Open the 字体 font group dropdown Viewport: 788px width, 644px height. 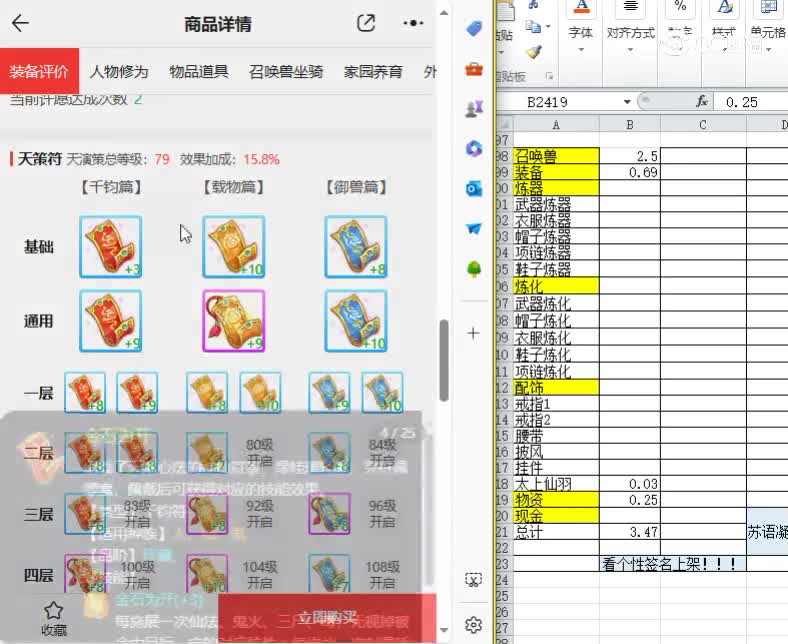click(581, 49)
